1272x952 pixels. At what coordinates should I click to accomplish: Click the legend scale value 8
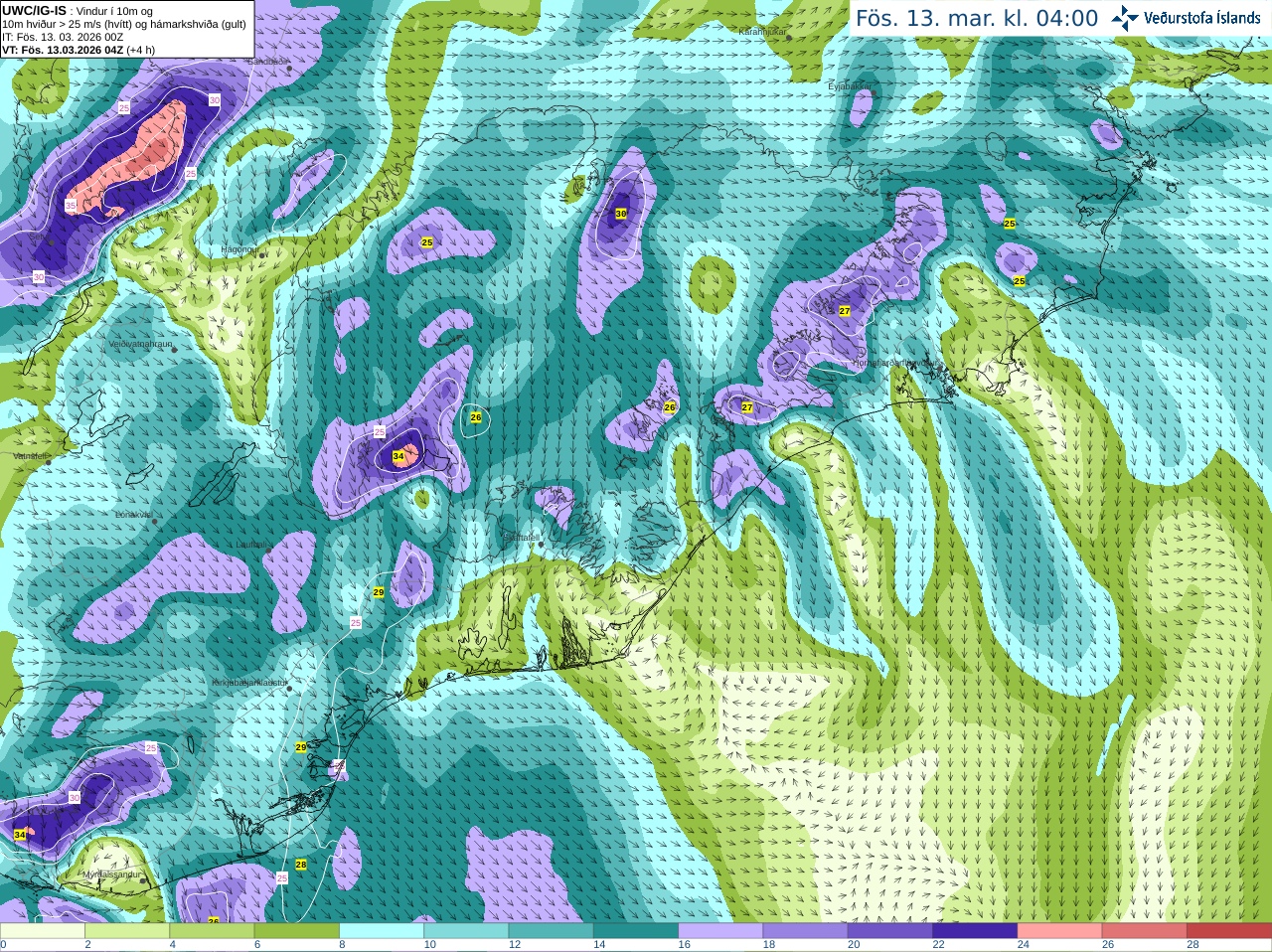click(342, 945)
